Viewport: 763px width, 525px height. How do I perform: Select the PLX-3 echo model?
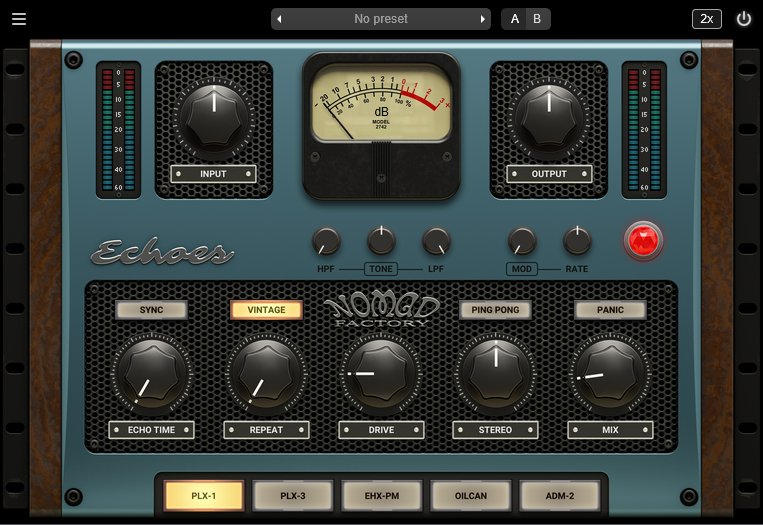[293, 496]
